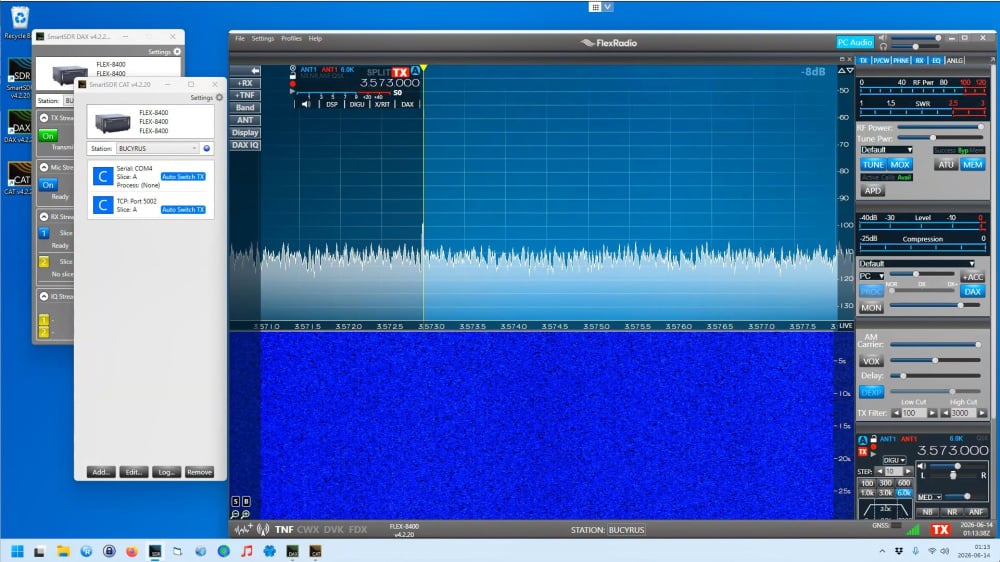The height and width of the screenshot is (562, 1000).
Task: Enable VOX in the phone panel
Action: (x=871, y=361)
